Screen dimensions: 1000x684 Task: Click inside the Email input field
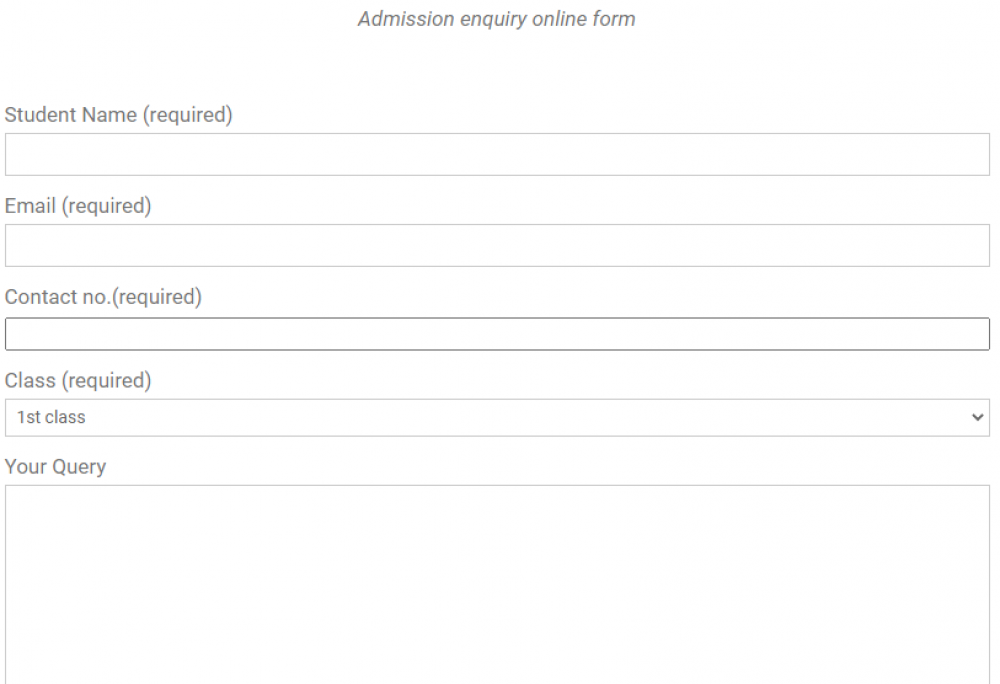[497, 244]
